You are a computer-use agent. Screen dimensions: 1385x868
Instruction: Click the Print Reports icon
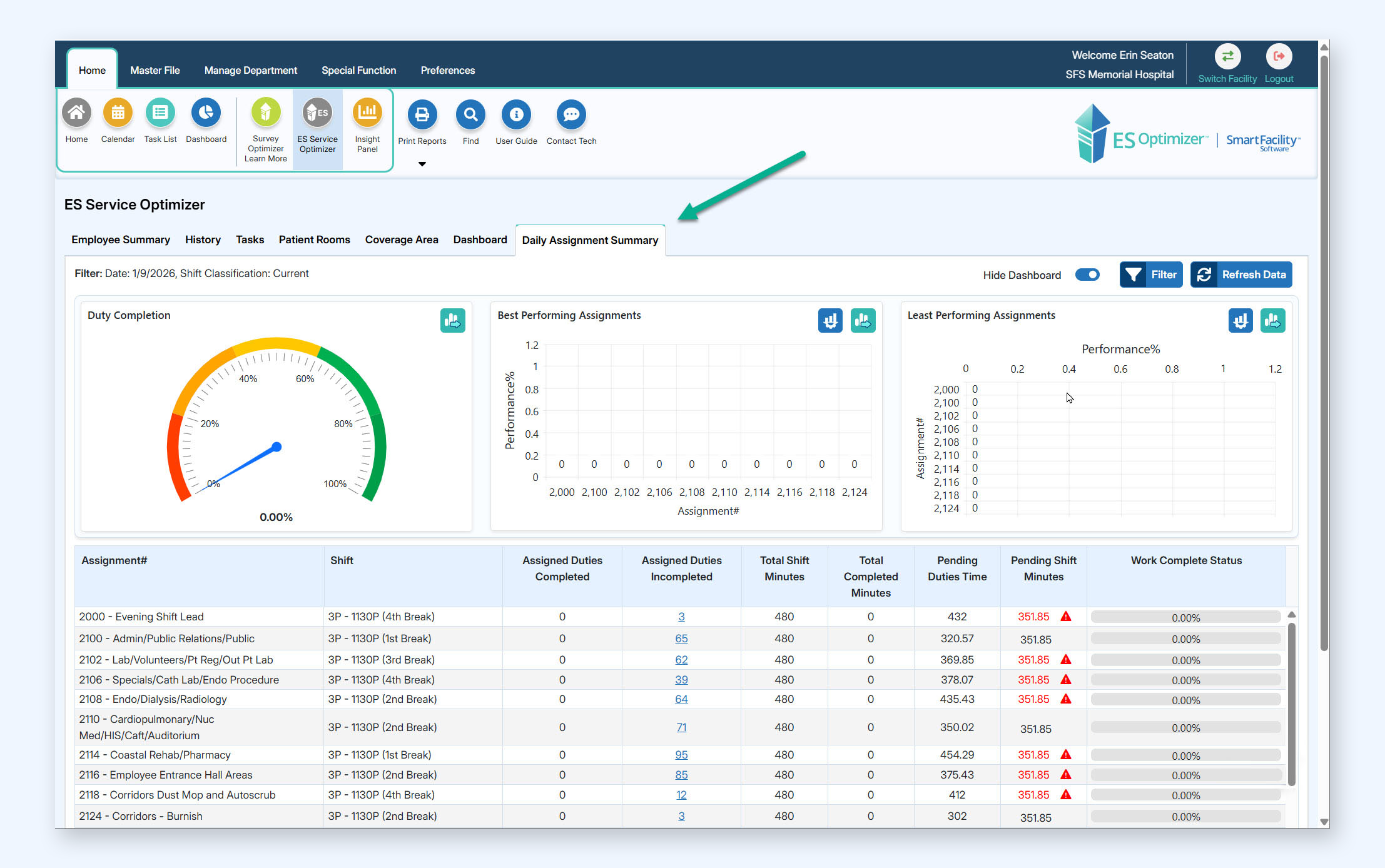[422, 115]
